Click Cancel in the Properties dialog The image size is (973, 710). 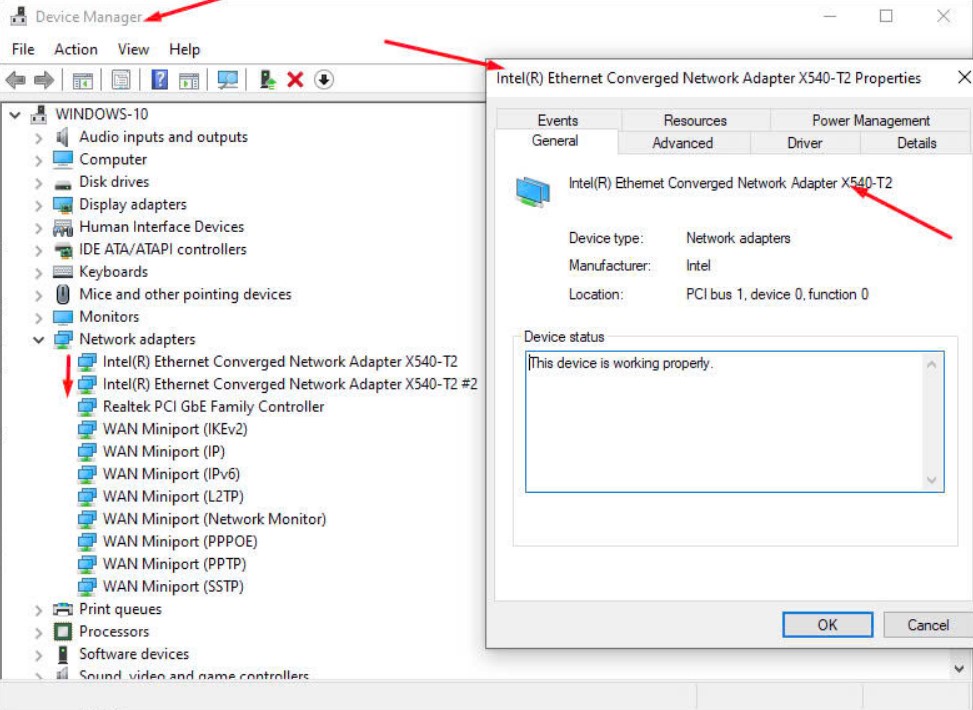click(928, 624)
